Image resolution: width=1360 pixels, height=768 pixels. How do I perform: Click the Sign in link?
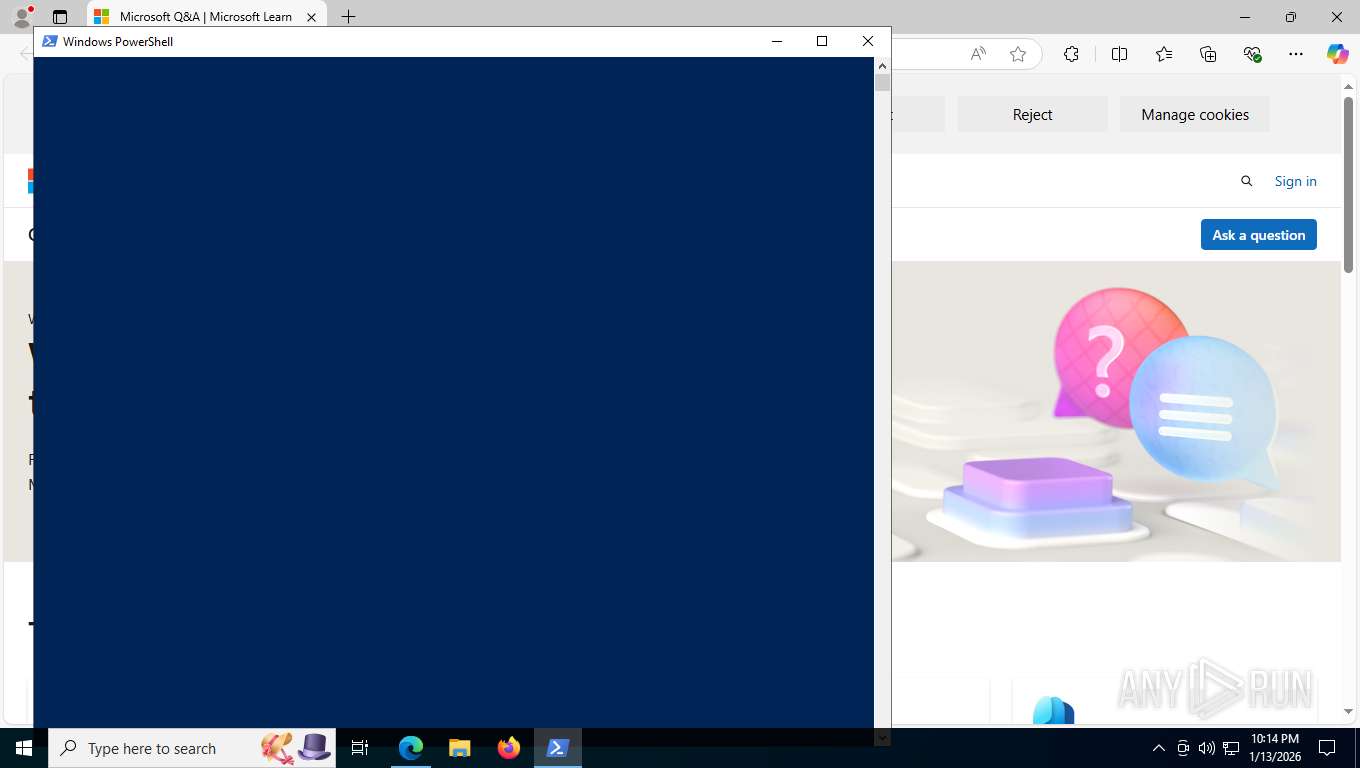(1295, 181)
